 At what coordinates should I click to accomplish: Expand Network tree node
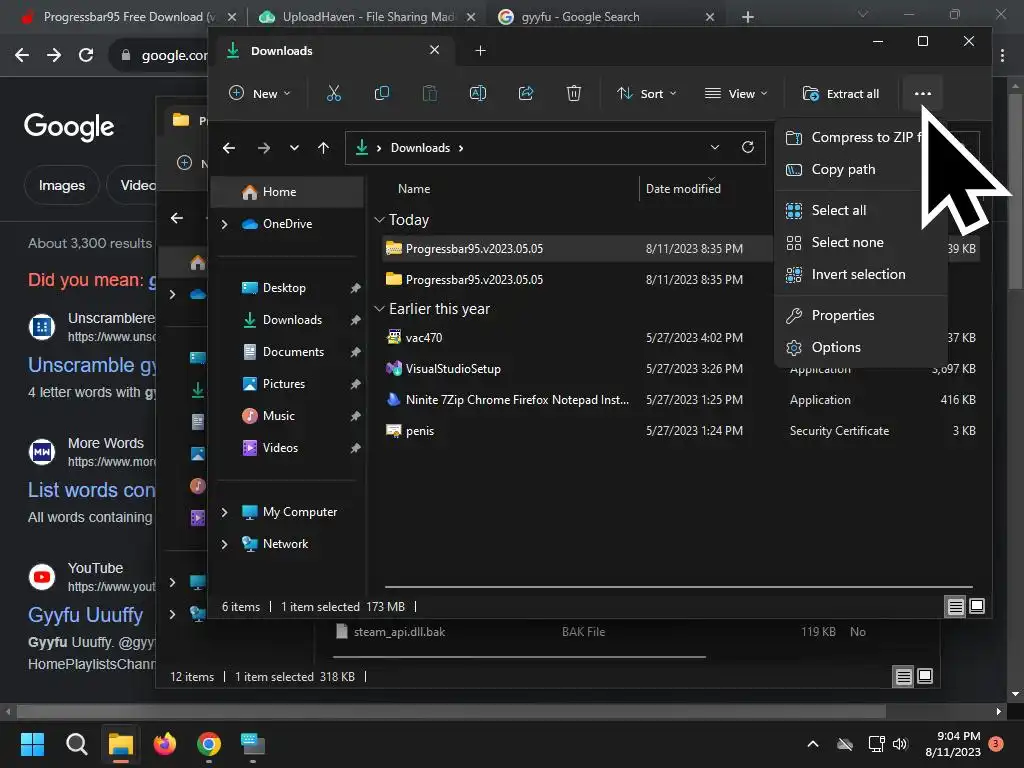[224, 544]
